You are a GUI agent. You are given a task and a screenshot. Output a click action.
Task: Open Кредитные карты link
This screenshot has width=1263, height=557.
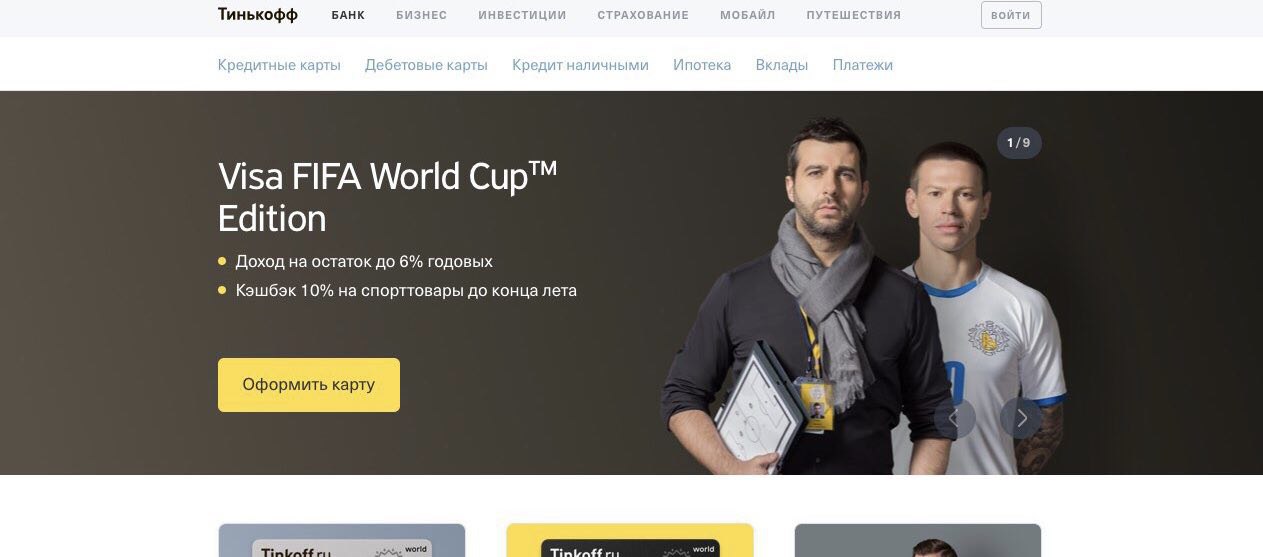pos(279,65)
